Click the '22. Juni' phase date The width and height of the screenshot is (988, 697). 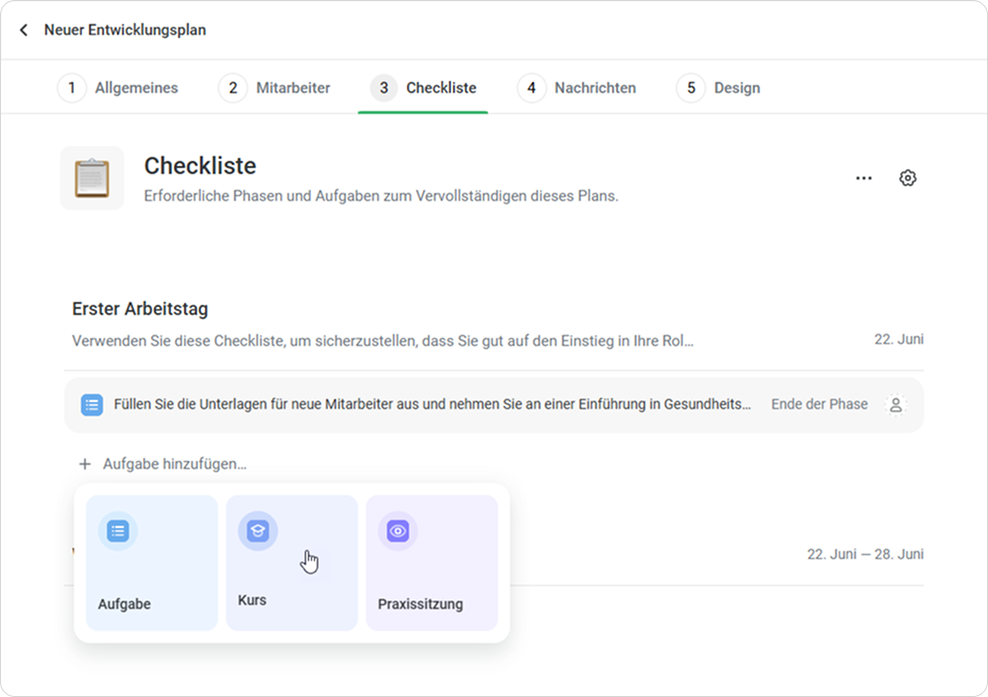[899, 340]
